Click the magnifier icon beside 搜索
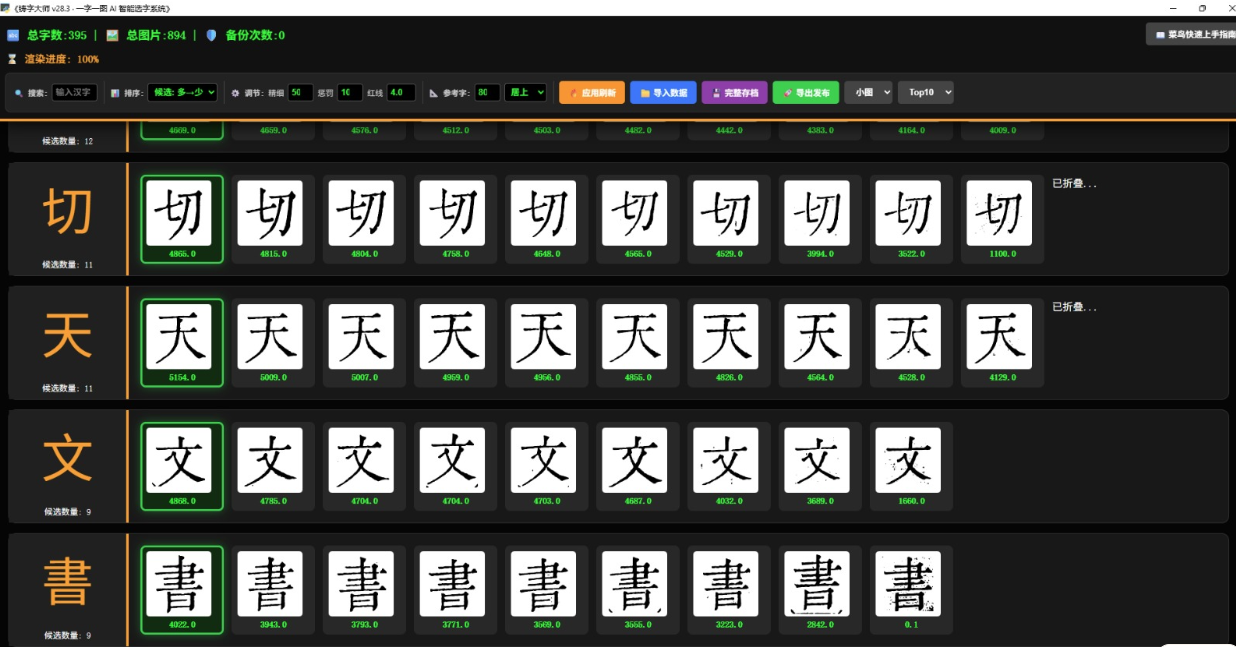Viewport: 1236px width, 647px height. 19,93
